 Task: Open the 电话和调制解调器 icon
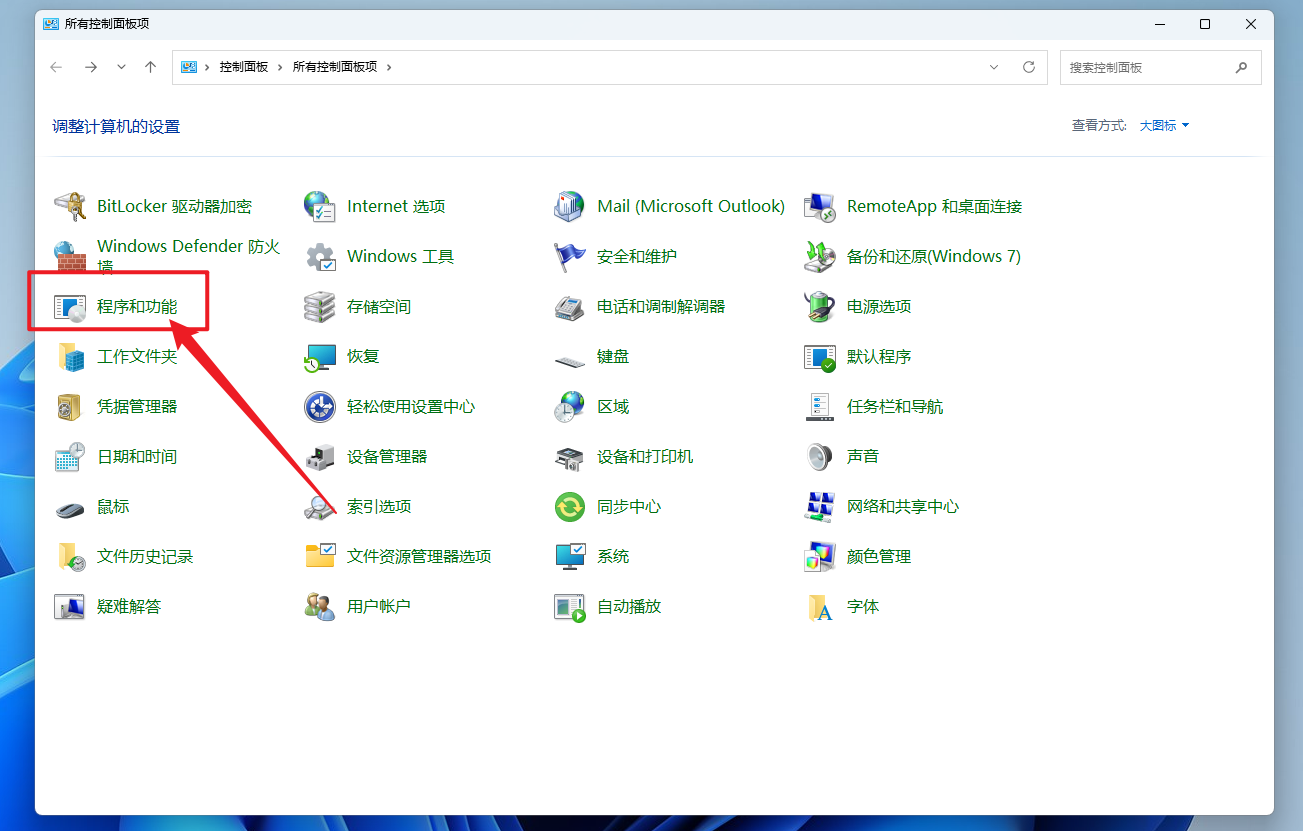tap(570, 307)
